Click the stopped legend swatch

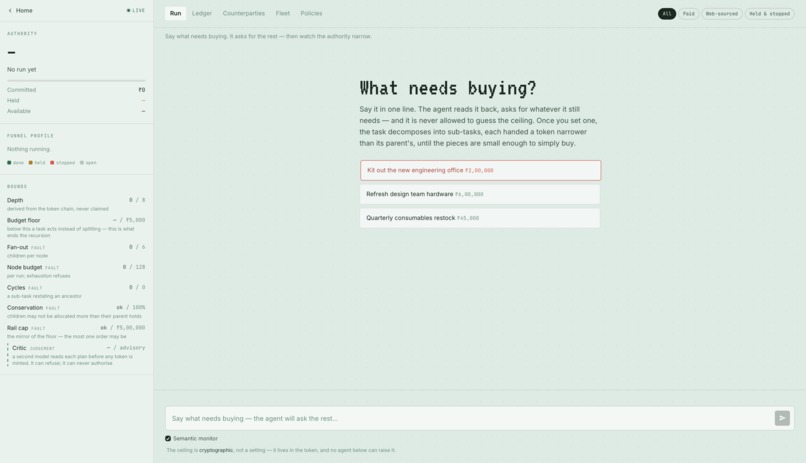(x=52, y=162)
